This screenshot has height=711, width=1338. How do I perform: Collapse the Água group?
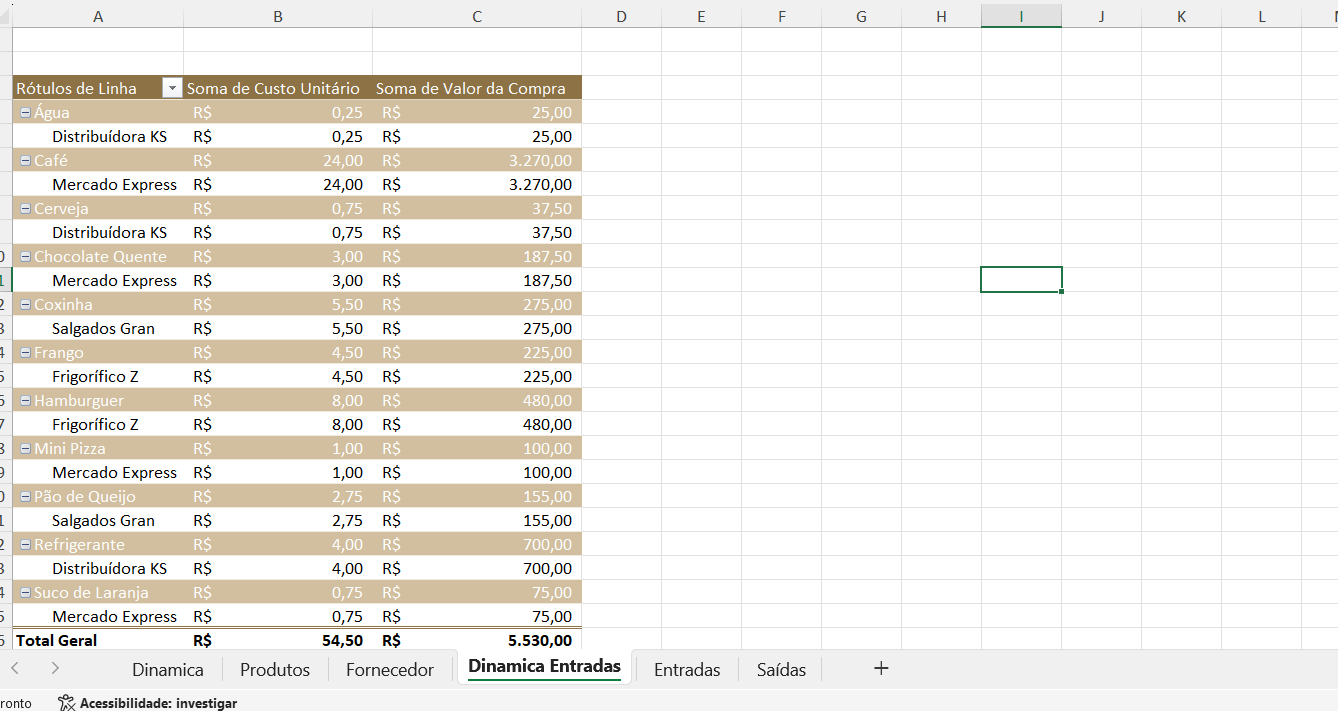(26, 113)
